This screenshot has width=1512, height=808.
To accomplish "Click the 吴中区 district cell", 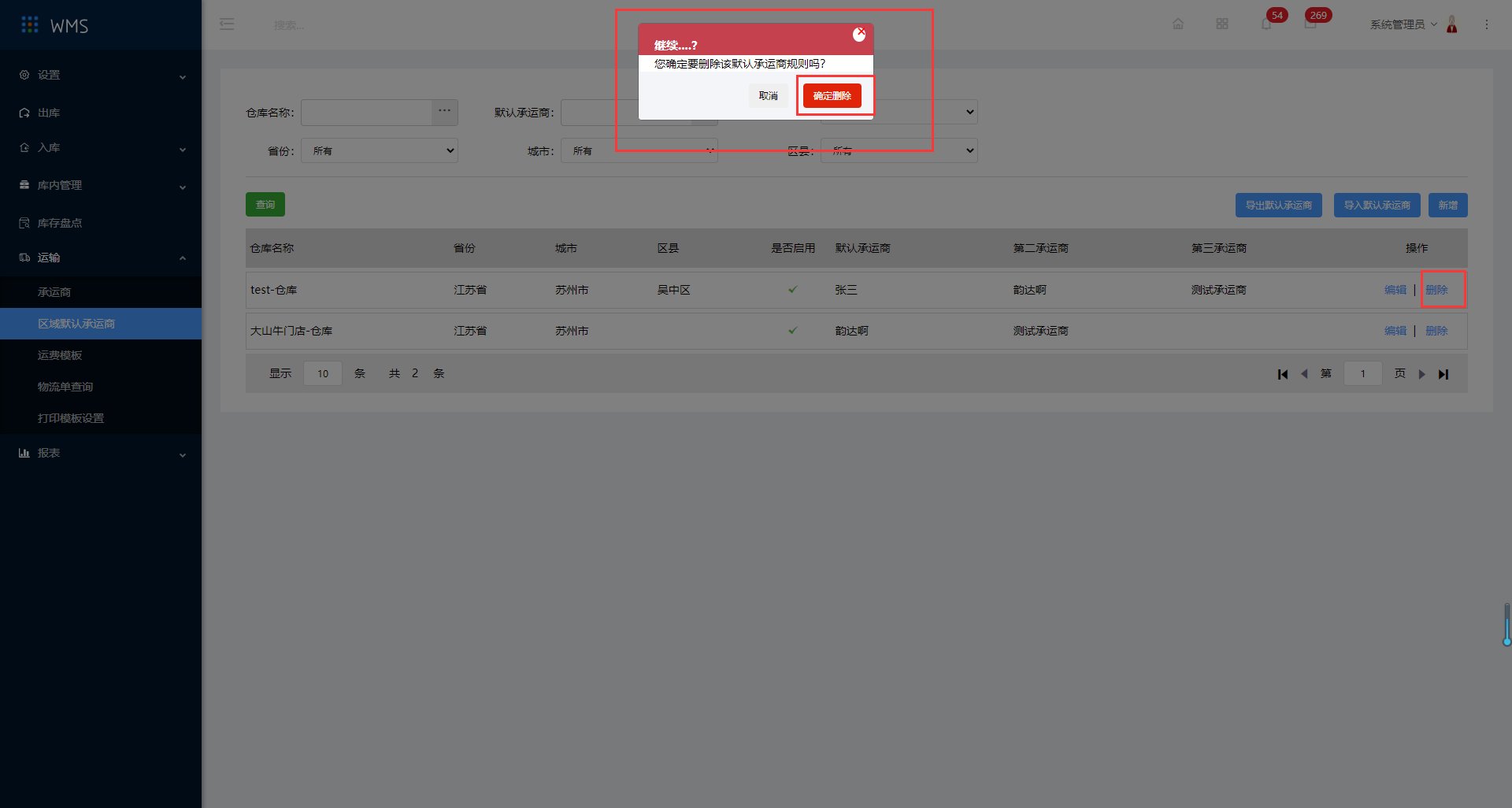I will pyautogui.click(x=674, y=290).
